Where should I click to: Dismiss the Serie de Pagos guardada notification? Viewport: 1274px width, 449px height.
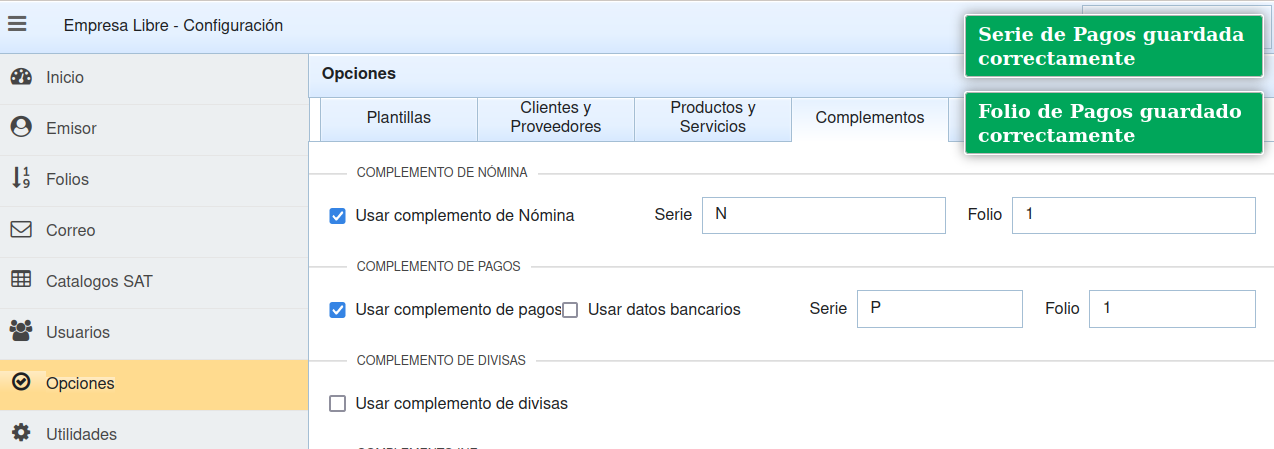coord(1113,47)
